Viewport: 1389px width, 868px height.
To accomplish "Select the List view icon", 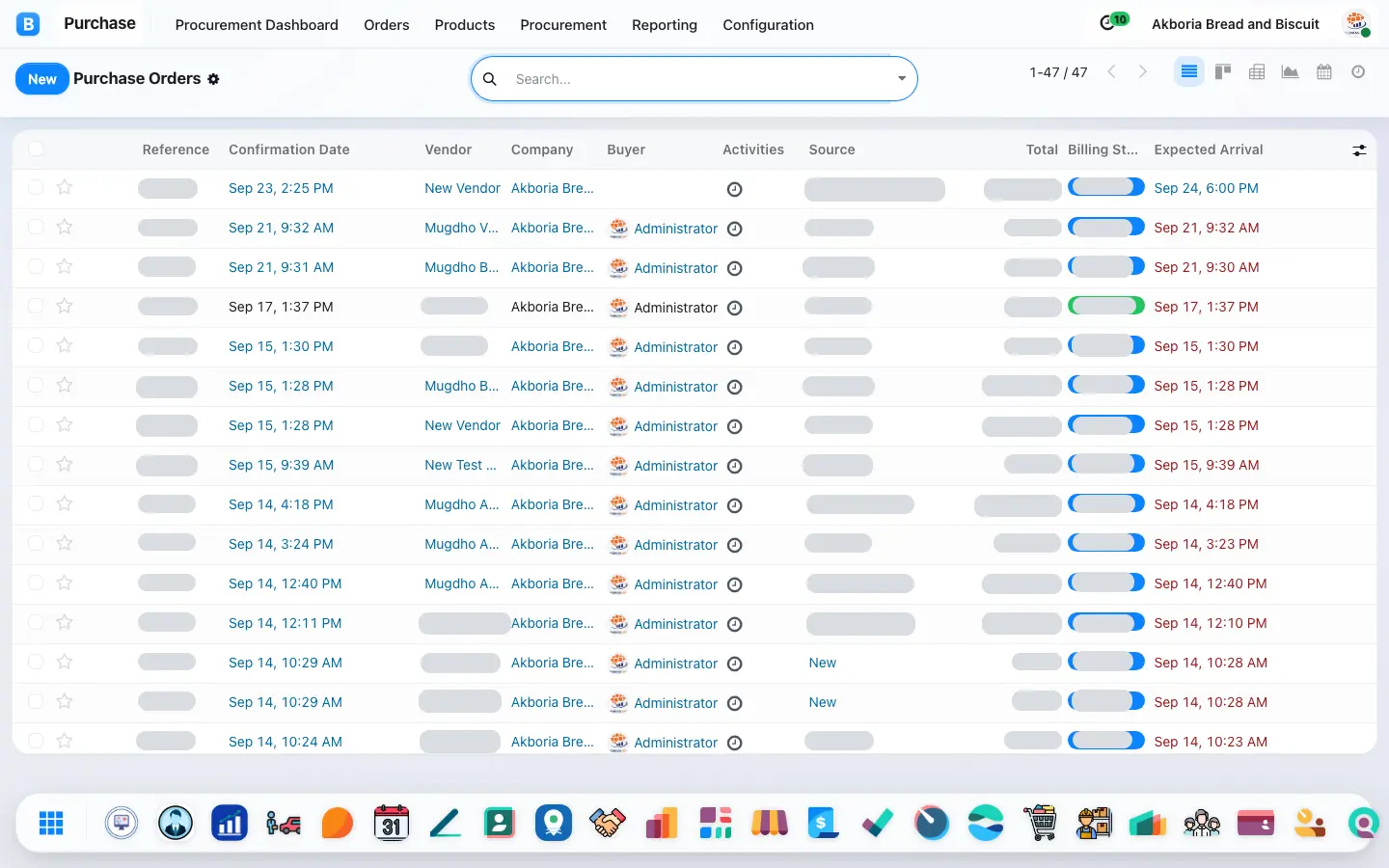I will [x=1189, y=72].
